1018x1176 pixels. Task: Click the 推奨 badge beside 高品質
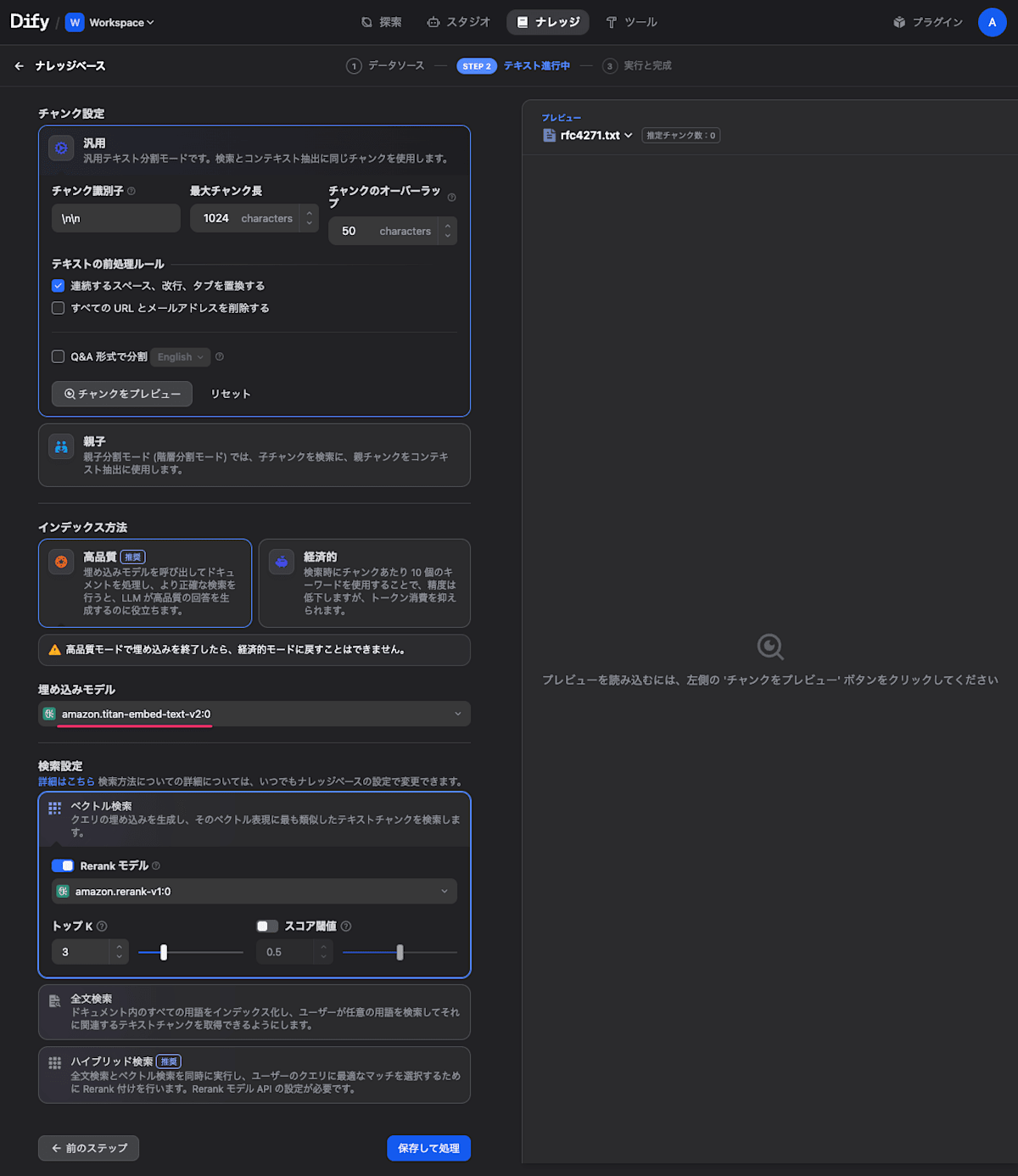[133, 557]
